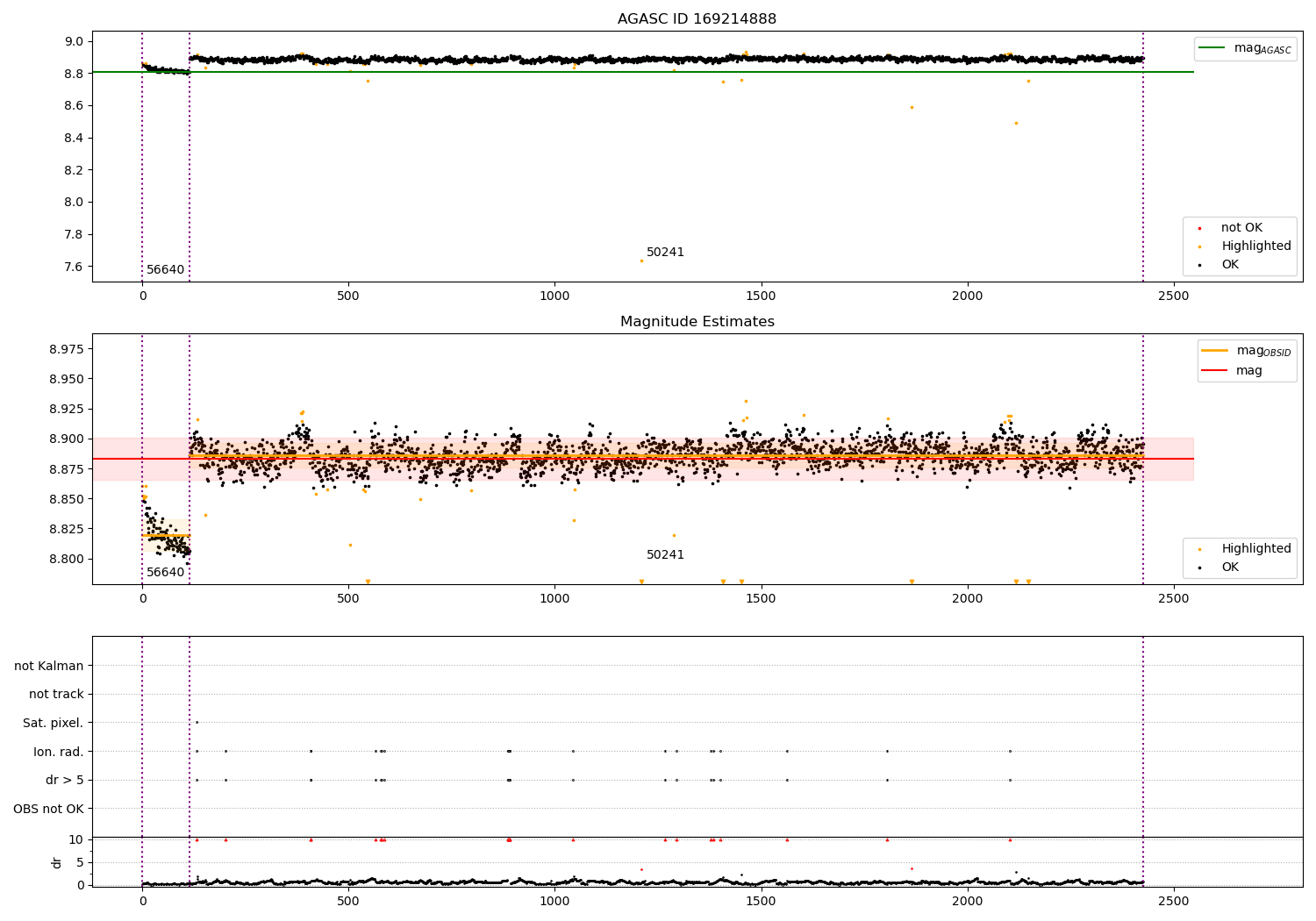Click the 'not track' row label

(x=56, y=694)
